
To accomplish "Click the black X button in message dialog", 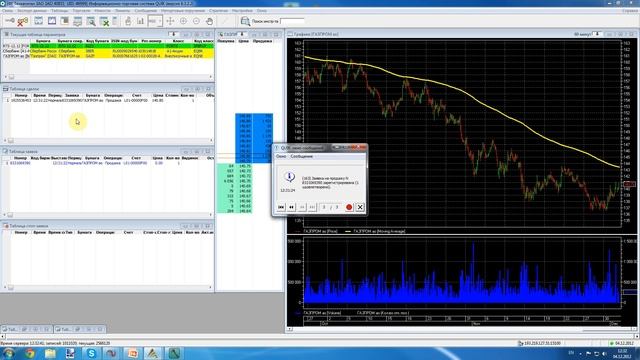I will point(360,207).
